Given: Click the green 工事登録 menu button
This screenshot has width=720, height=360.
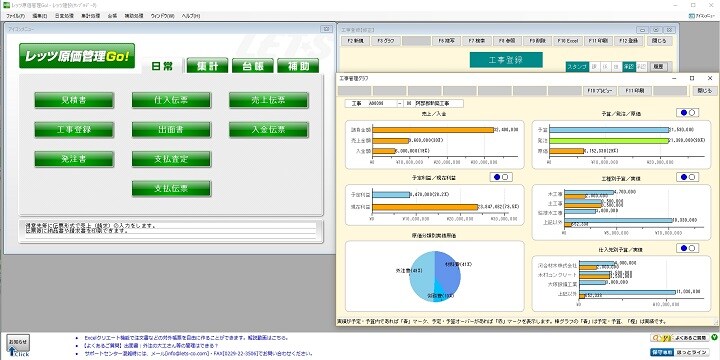Looking at the screenshot, I should tap(73, 129).
